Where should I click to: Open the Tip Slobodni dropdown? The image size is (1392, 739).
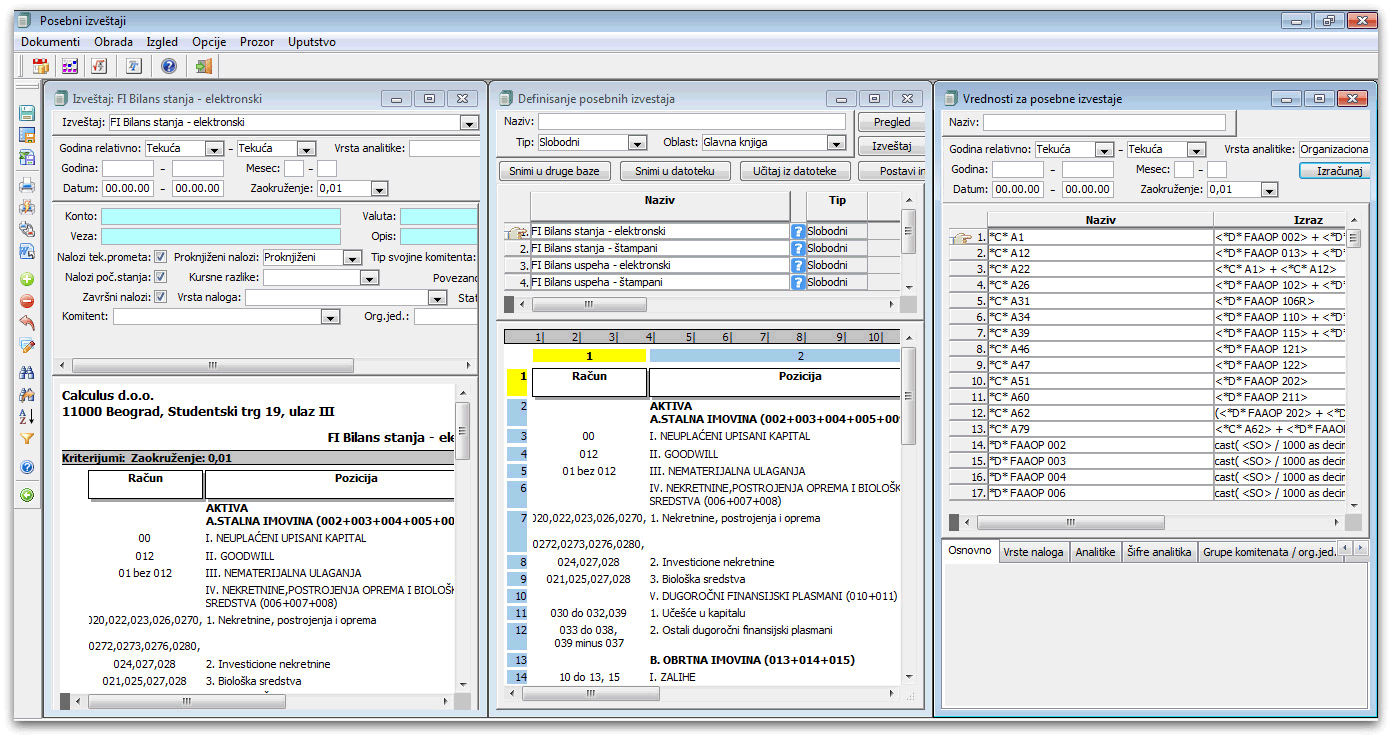tap(636, 143)
